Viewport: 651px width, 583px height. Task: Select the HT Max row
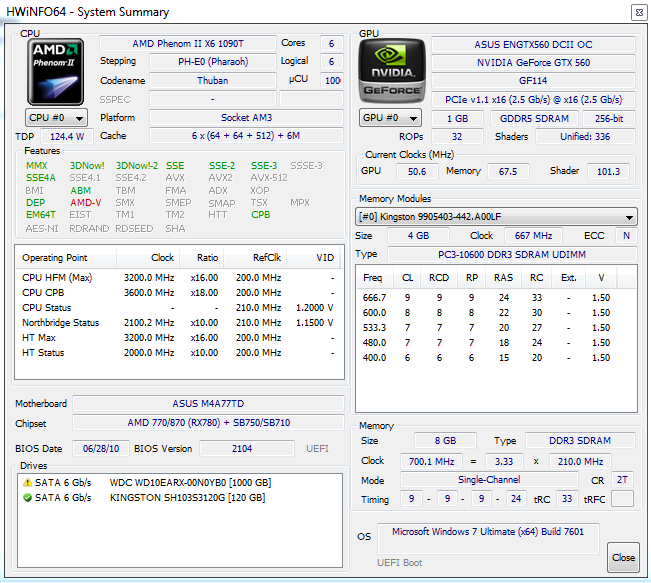[x=179, y=338]
